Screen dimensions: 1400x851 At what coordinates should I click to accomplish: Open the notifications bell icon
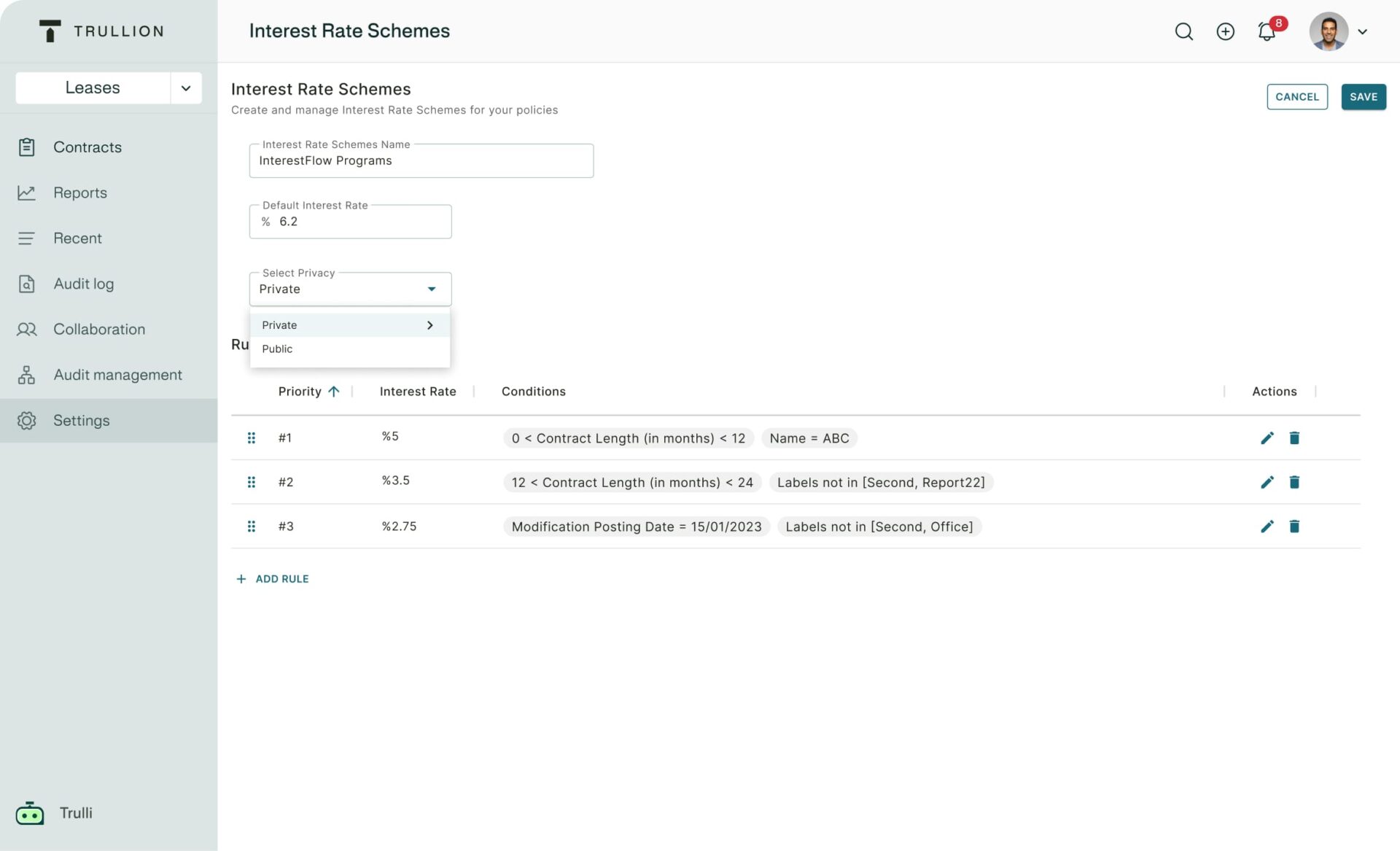point(1267,31)
